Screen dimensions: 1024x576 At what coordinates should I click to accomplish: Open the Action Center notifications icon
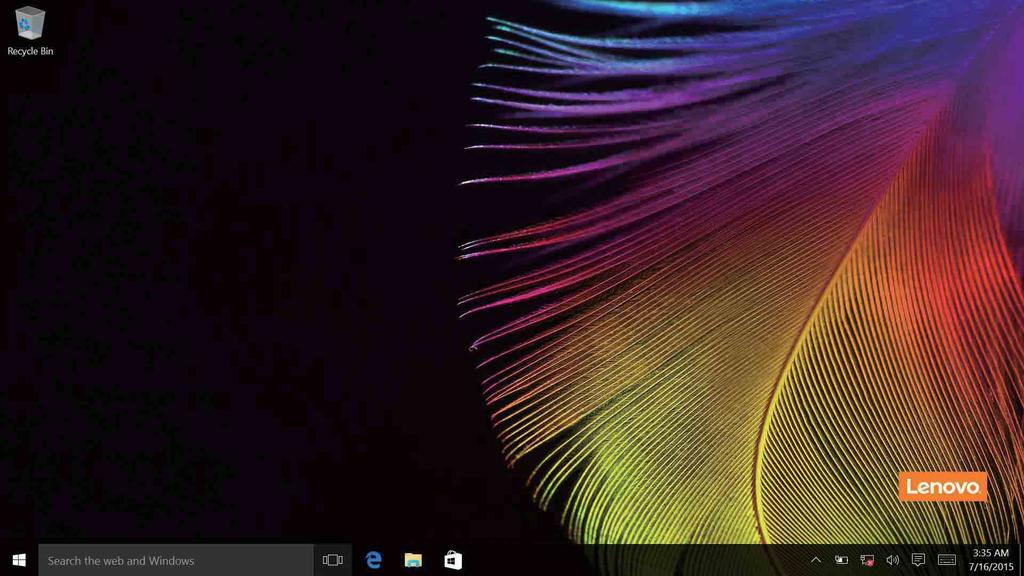(918, 560)
